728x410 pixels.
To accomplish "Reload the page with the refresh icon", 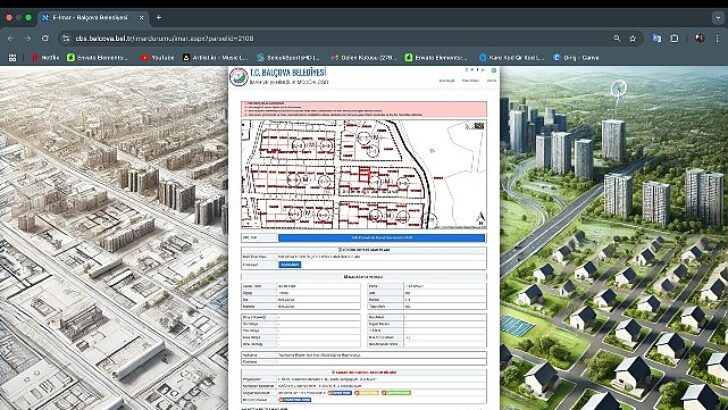I will pyautogui.click(x=46, y=38).
